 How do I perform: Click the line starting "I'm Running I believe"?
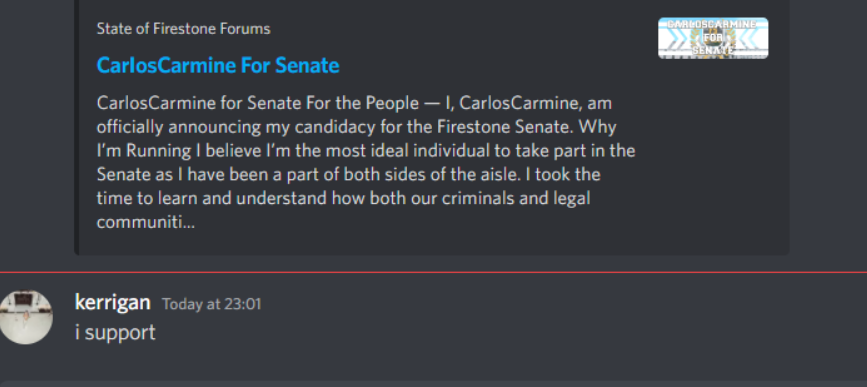pos(366,151)
